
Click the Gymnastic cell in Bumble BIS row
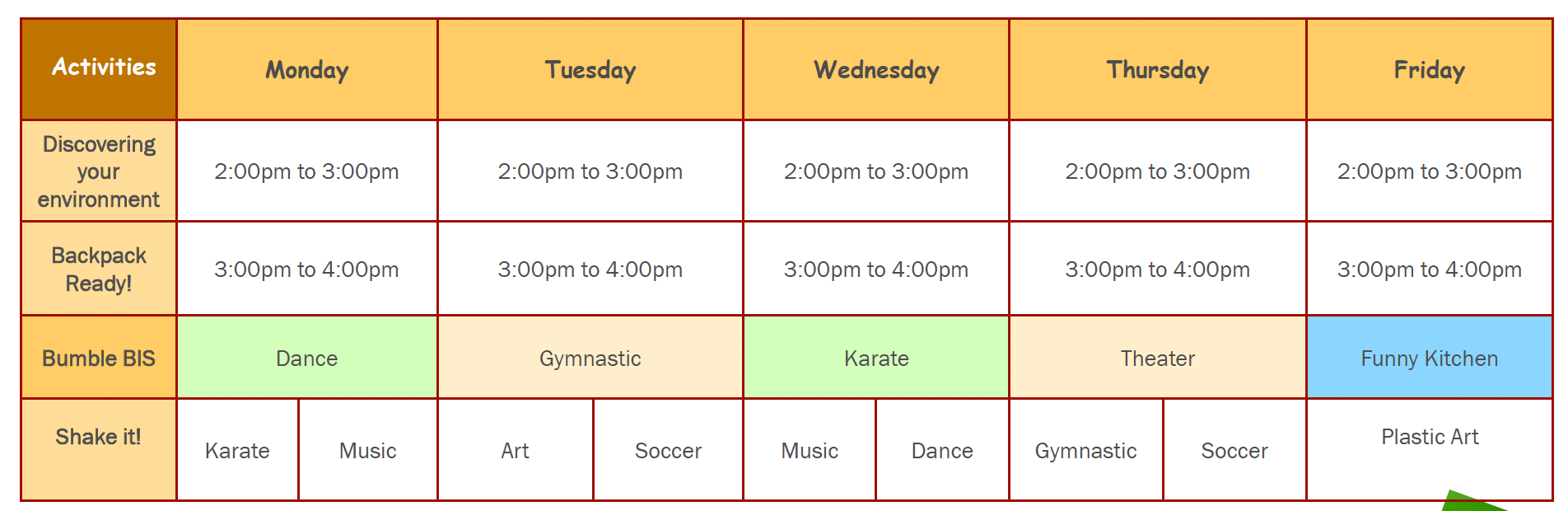pos(590,358)
